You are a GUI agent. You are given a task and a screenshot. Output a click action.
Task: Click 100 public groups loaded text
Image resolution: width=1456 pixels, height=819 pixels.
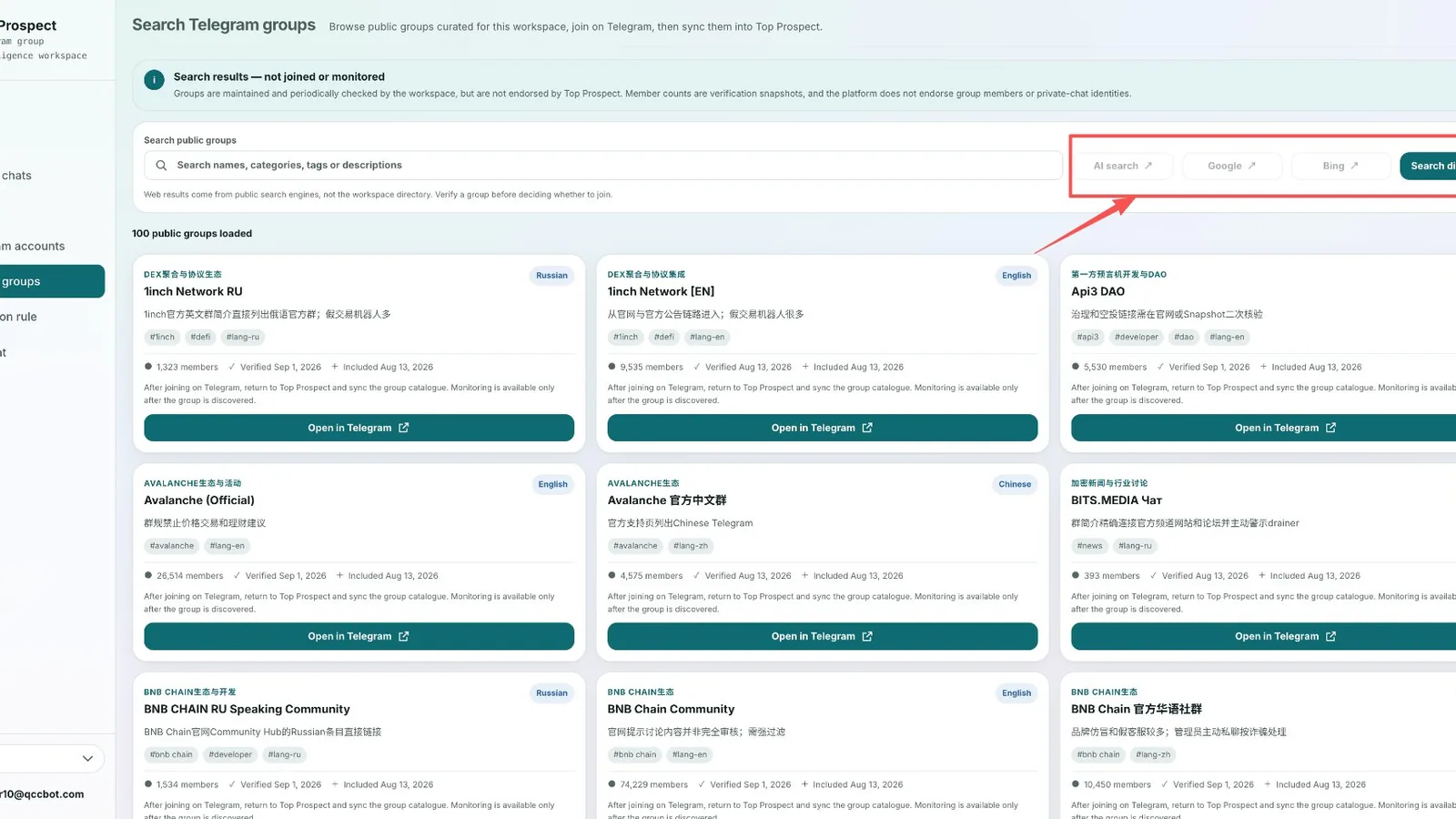192,234
